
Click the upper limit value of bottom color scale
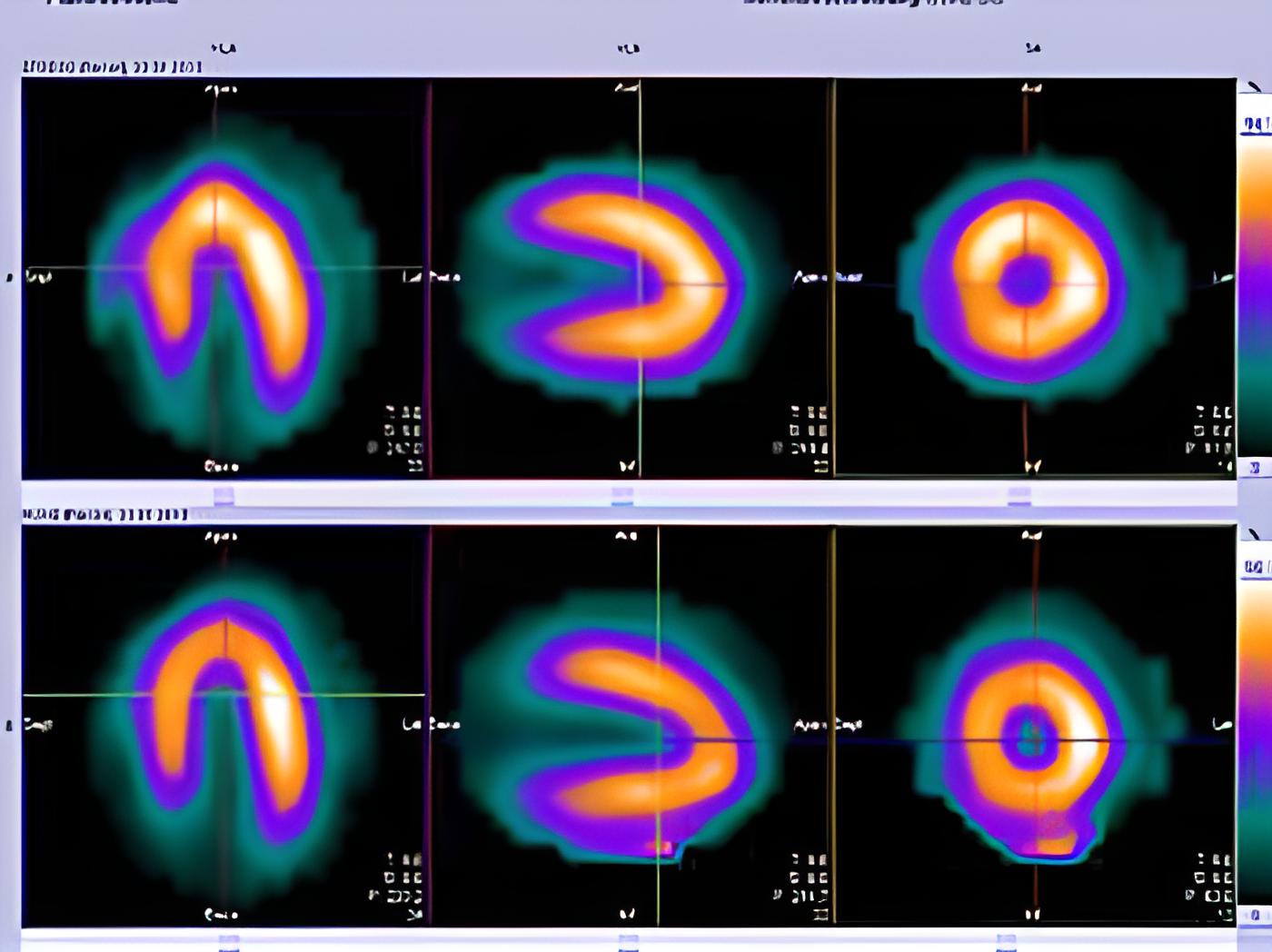pos(1255,567)
